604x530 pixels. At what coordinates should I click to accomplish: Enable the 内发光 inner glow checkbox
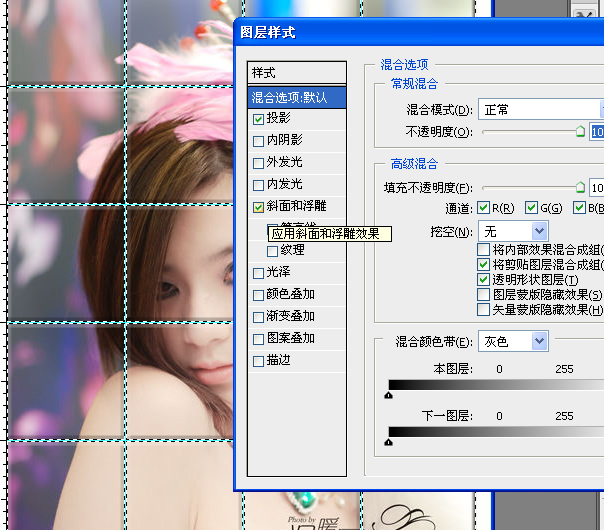tap(258, 185)
